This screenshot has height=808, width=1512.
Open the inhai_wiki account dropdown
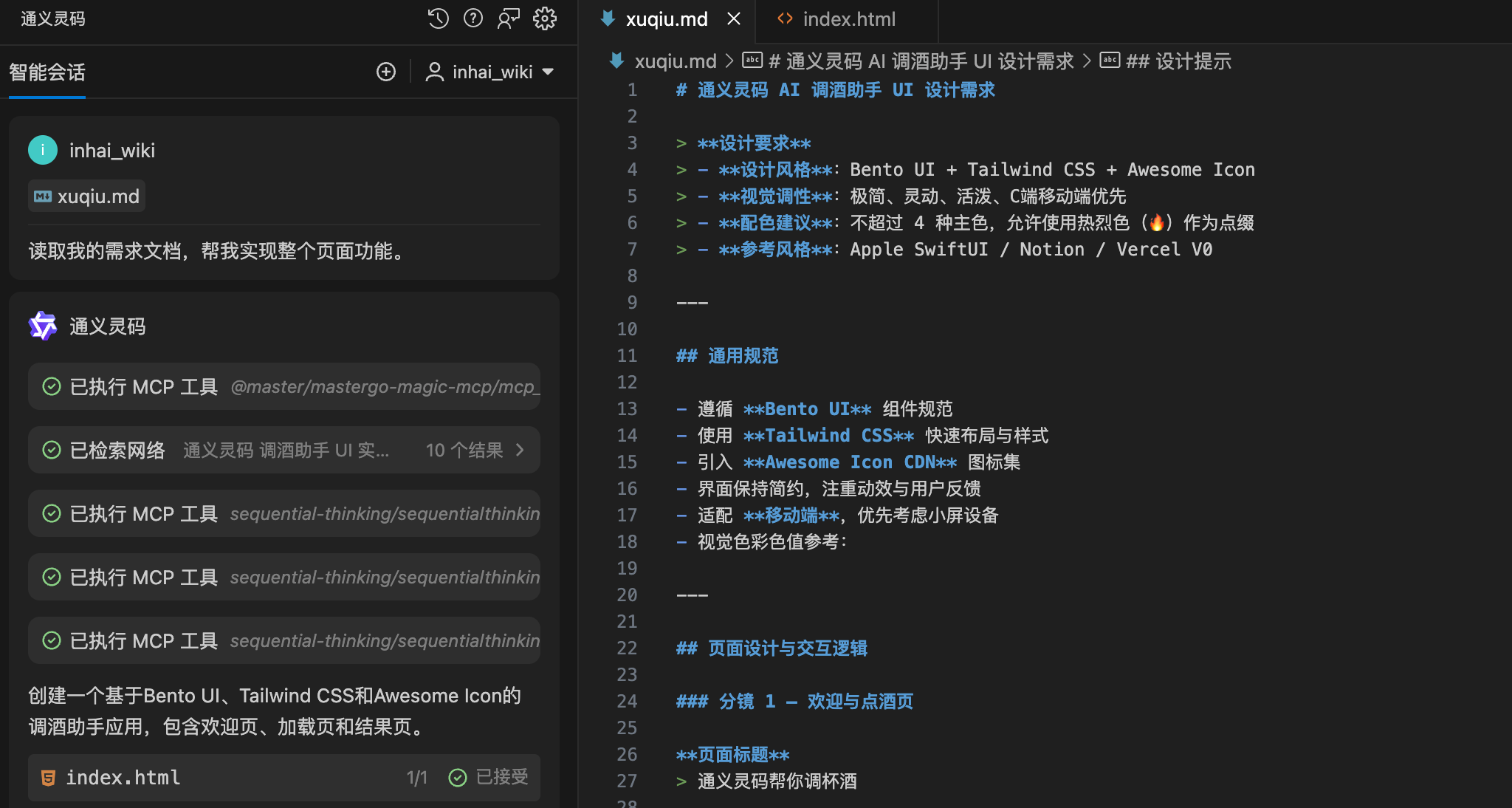[490, 72]
